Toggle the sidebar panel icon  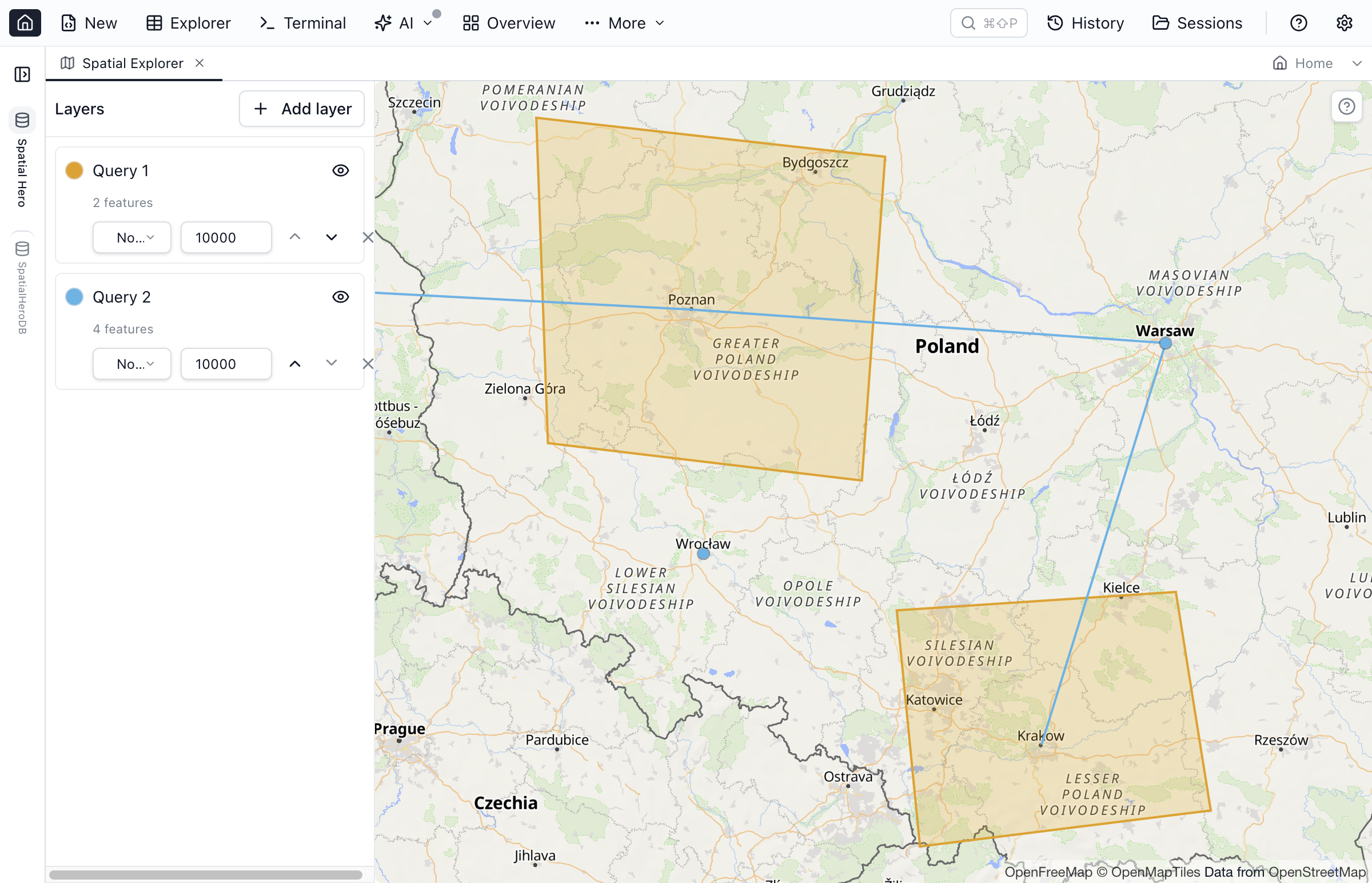[x=22, y=74]
